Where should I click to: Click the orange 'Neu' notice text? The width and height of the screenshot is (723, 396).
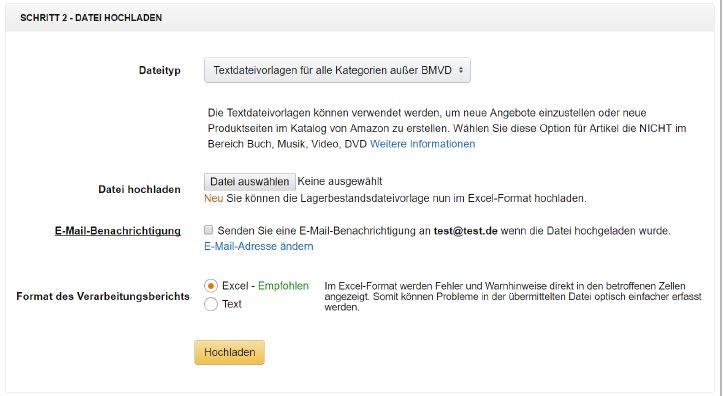213,199
